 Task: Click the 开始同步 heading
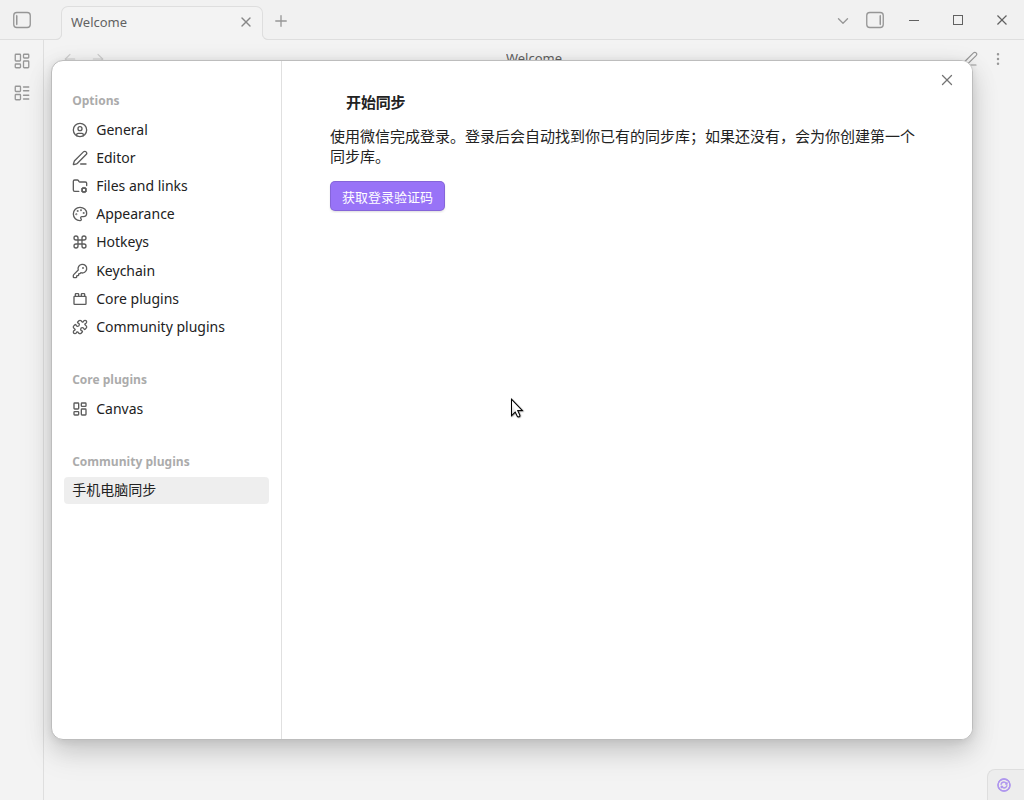click(376, 103)
